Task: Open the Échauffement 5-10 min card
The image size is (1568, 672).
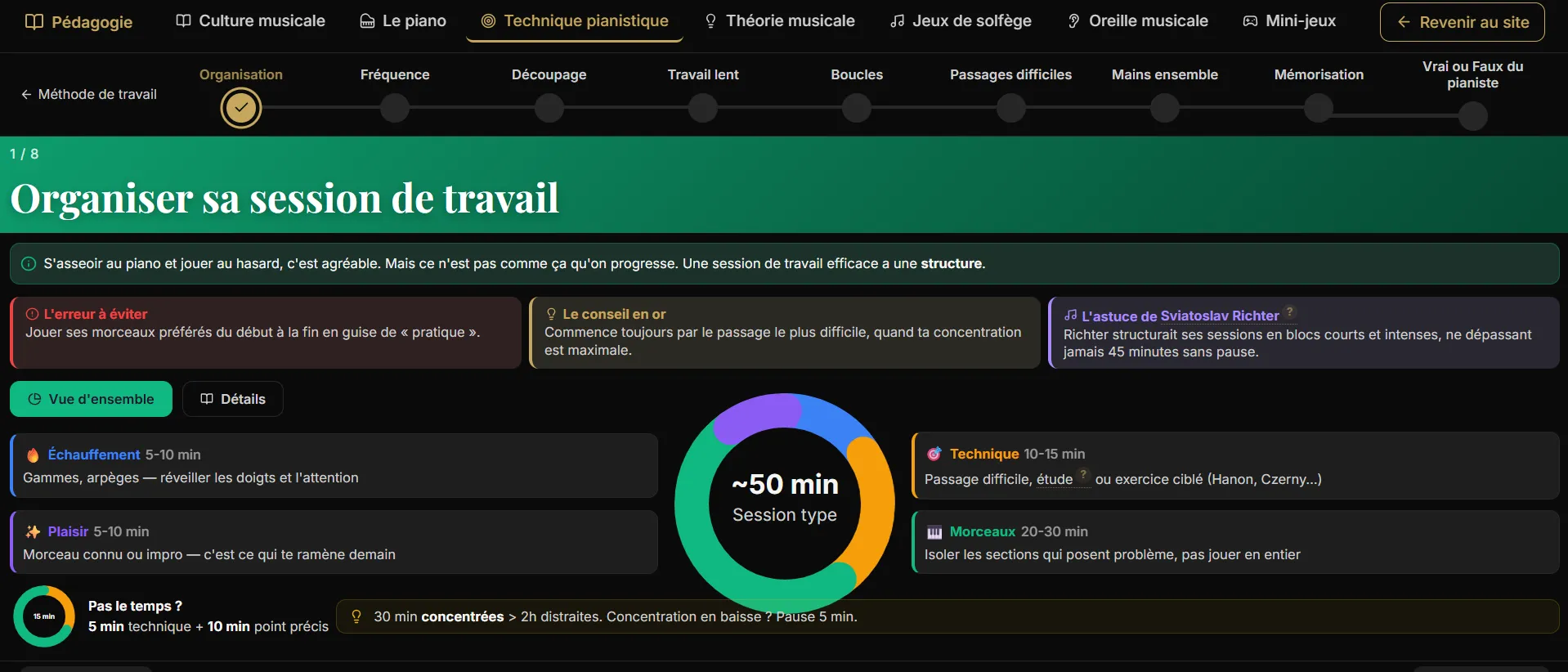Action: pos(334,465)
